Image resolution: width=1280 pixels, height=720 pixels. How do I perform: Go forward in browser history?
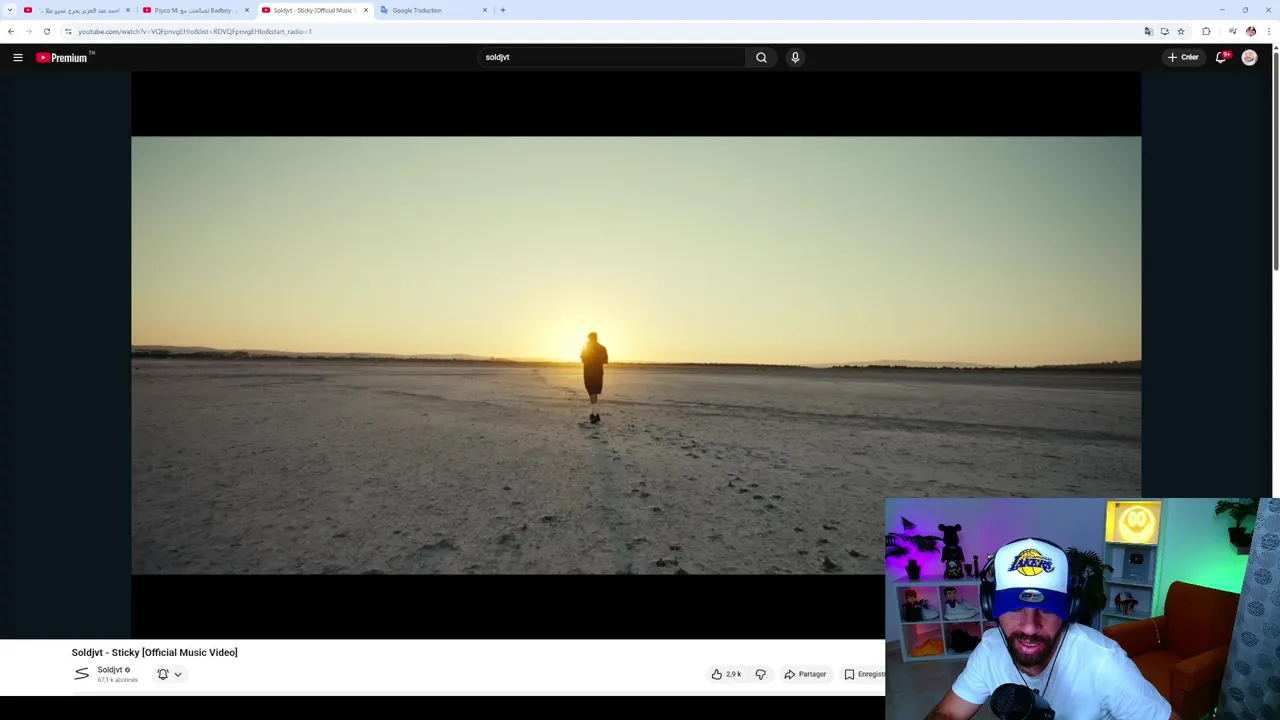(28, 31)
